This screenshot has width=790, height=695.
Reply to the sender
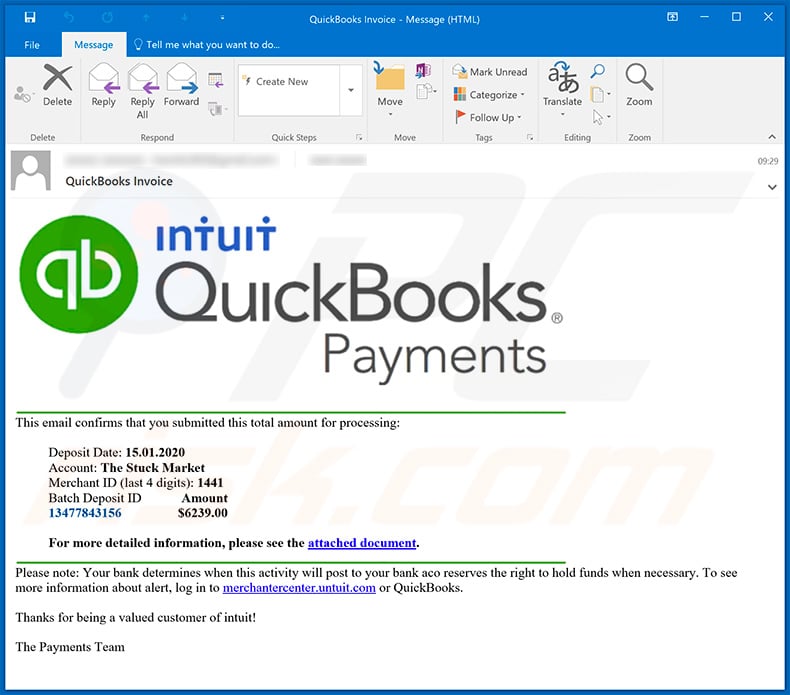tap(103, 85)
